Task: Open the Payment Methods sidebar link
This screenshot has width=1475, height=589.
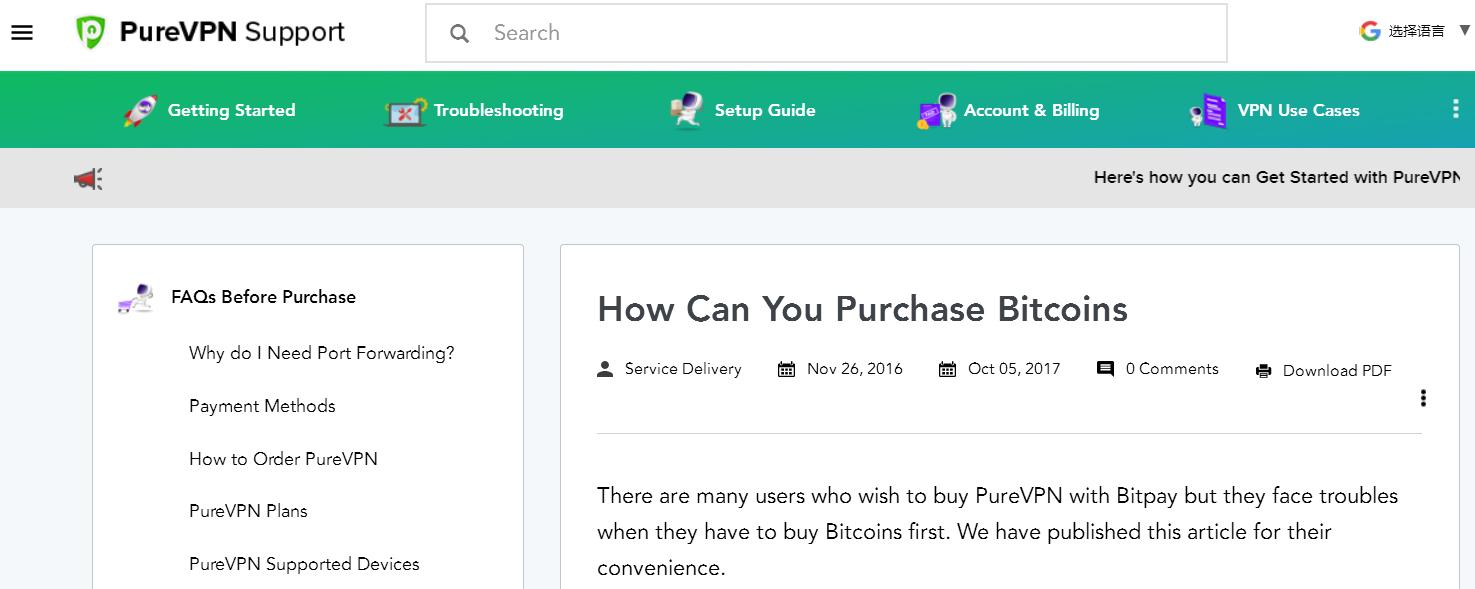Action: pyautogui.click(x=262, y=406)
